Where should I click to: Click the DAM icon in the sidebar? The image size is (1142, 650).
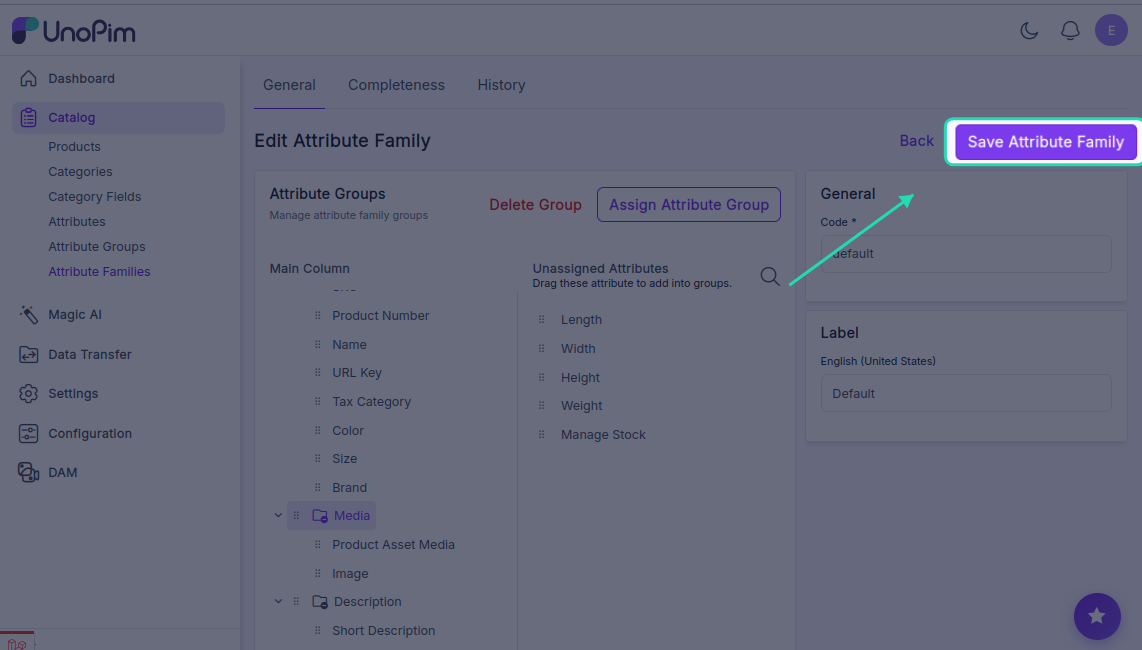point(28,472)
